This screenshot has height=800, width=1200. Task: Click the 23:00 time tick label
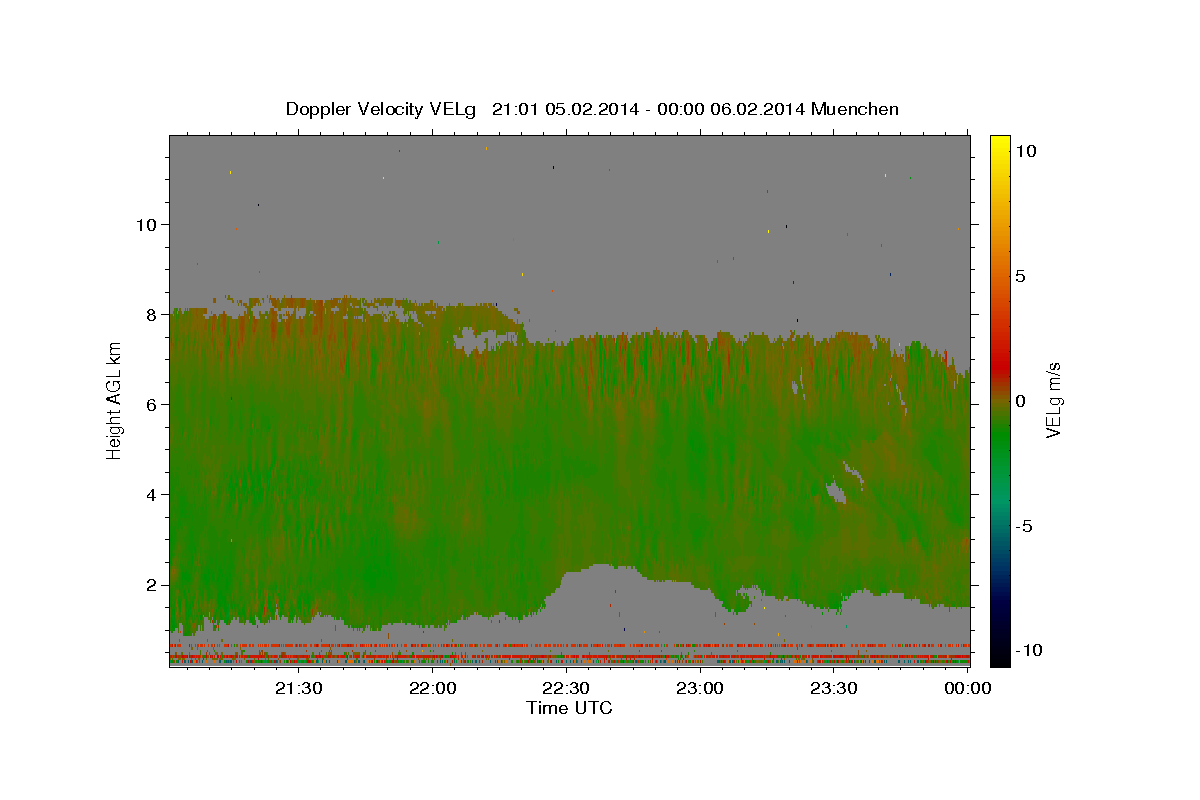[x=700, y=688]
